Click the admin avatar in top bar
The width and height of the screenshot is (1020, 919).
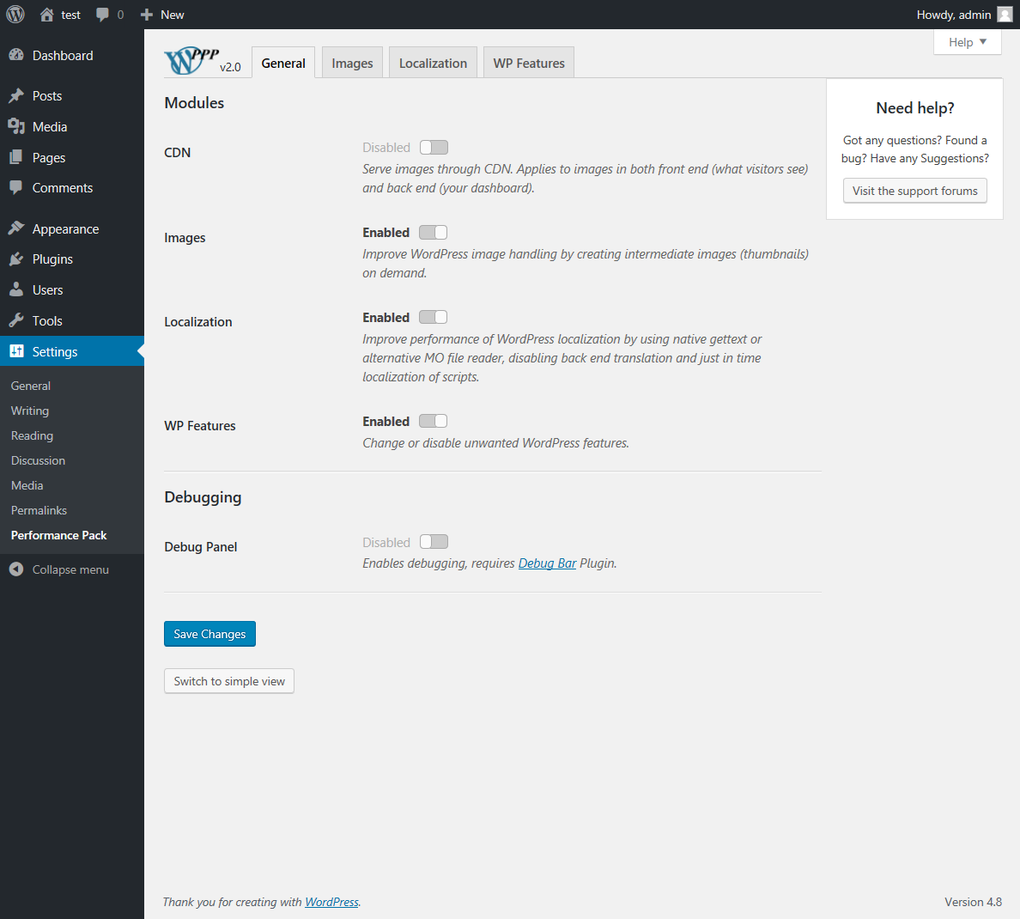(x=1004, y=14)
